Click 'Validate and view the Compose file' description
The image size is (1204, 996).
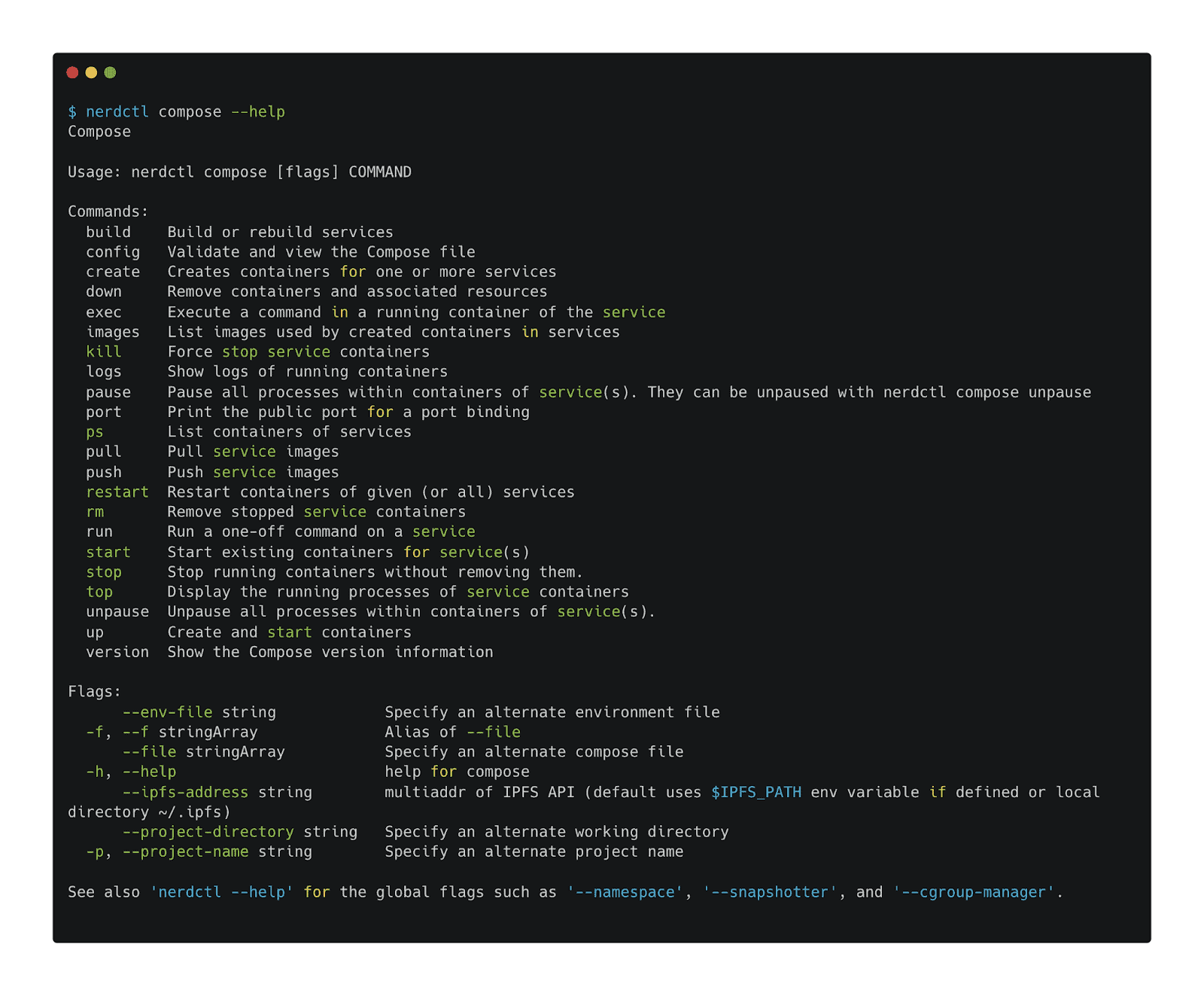click(321, 252)
